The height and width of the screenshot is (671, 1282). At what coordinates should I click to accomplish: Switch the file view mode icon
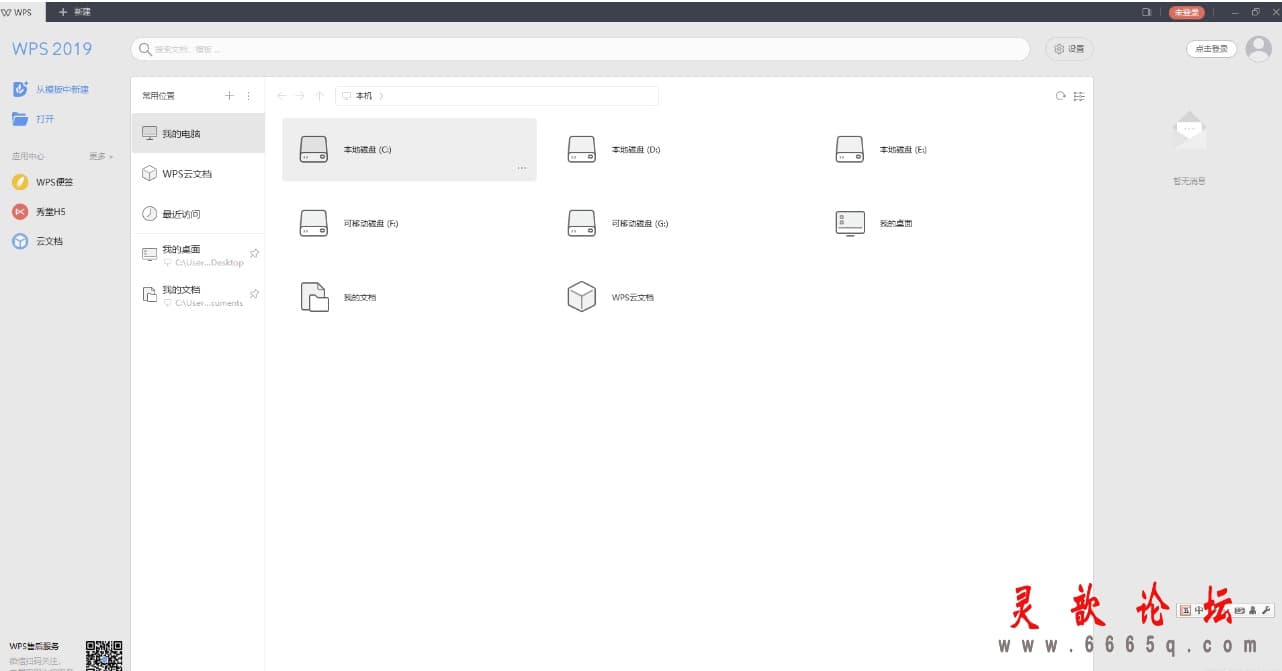click(1079, 96)
